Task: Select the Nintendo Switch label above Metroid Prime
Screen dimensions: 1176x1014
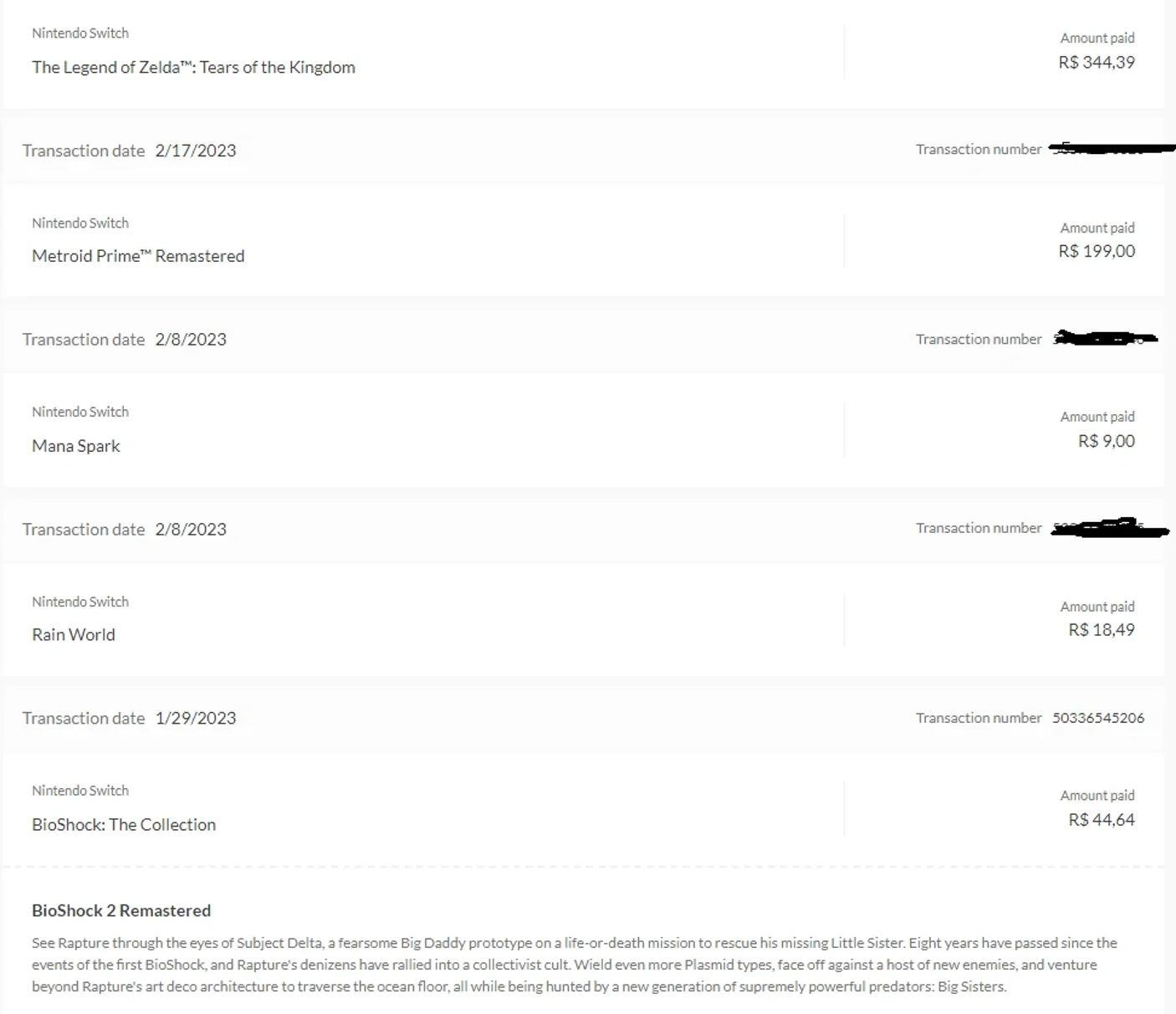Action: [80, 223]
